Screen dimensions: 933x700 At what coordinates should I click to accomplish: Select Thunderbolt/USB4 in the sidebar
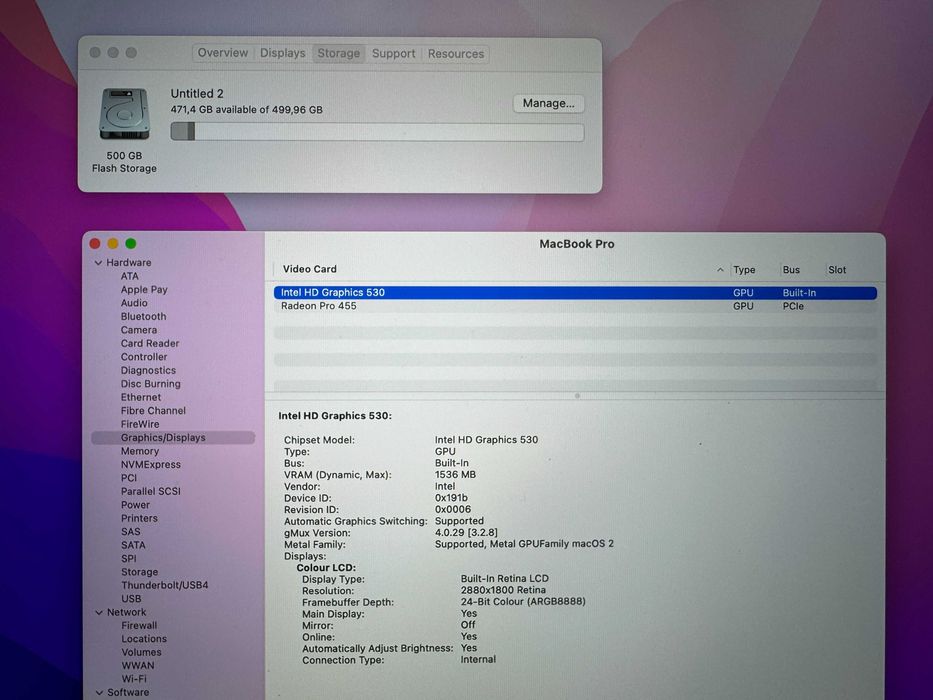[165, 586]
